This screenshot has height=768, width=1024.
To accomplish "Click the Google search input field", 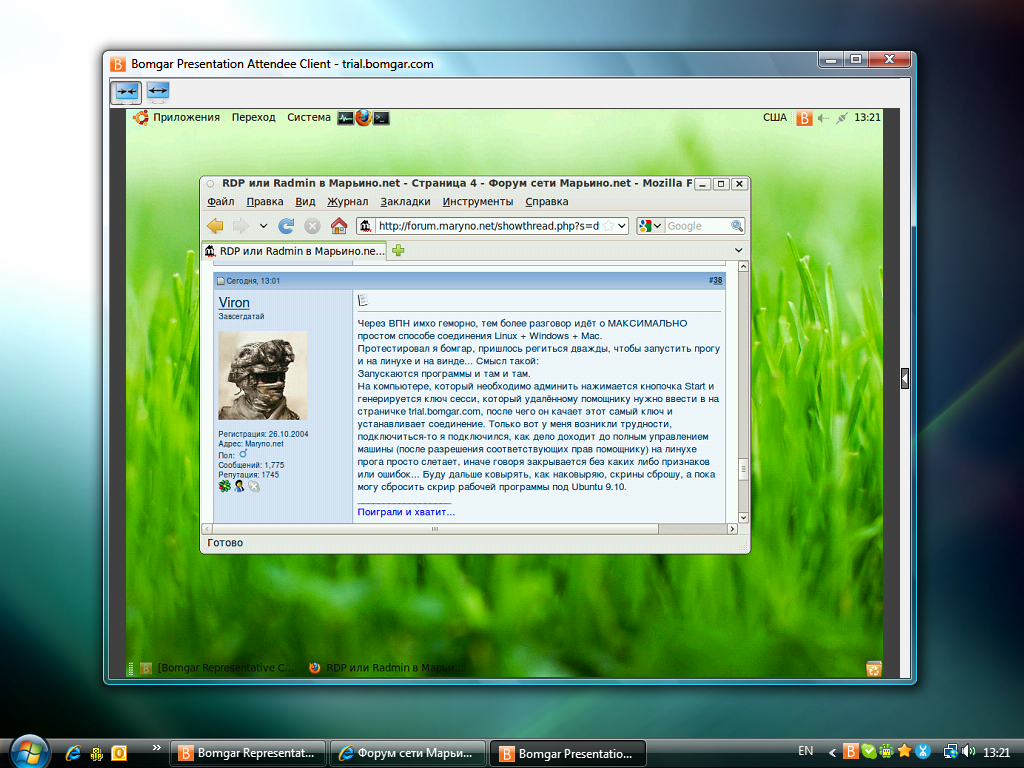I will [x=696, y=226].
